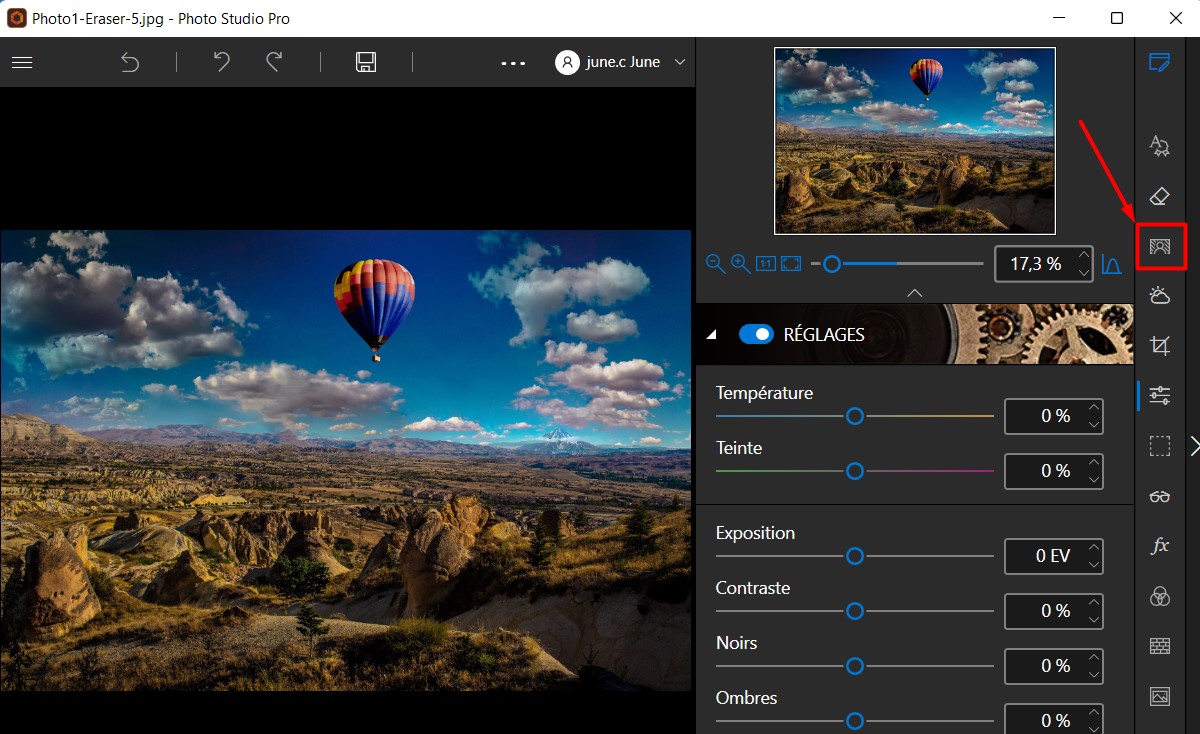Increase zoom percentage with the up stepper
1200x734 pixels.
point(1084,256)
